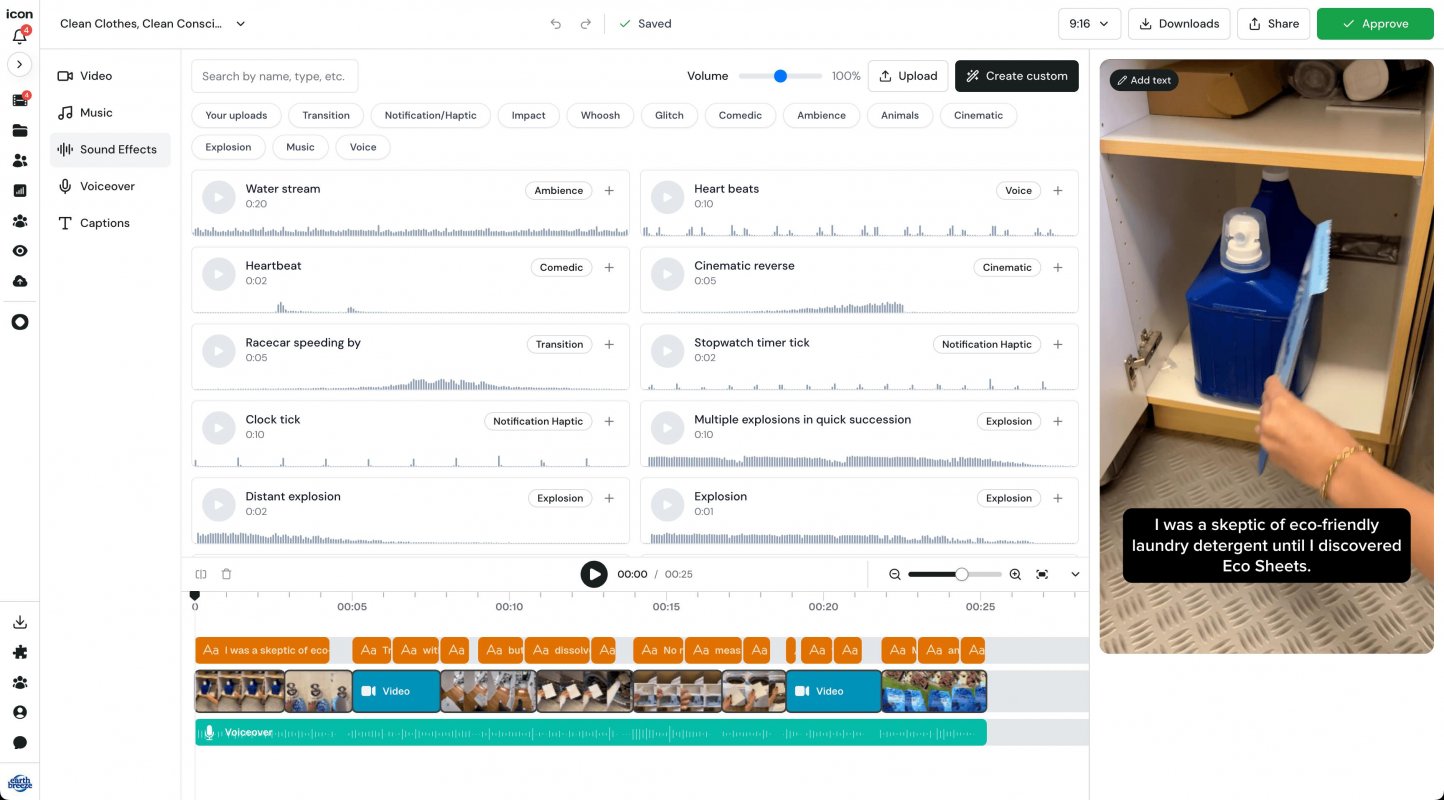The width and height of the screenshot is (1444, 800).
Task: Expand the project title dropdown
Action: coord(240,24)
